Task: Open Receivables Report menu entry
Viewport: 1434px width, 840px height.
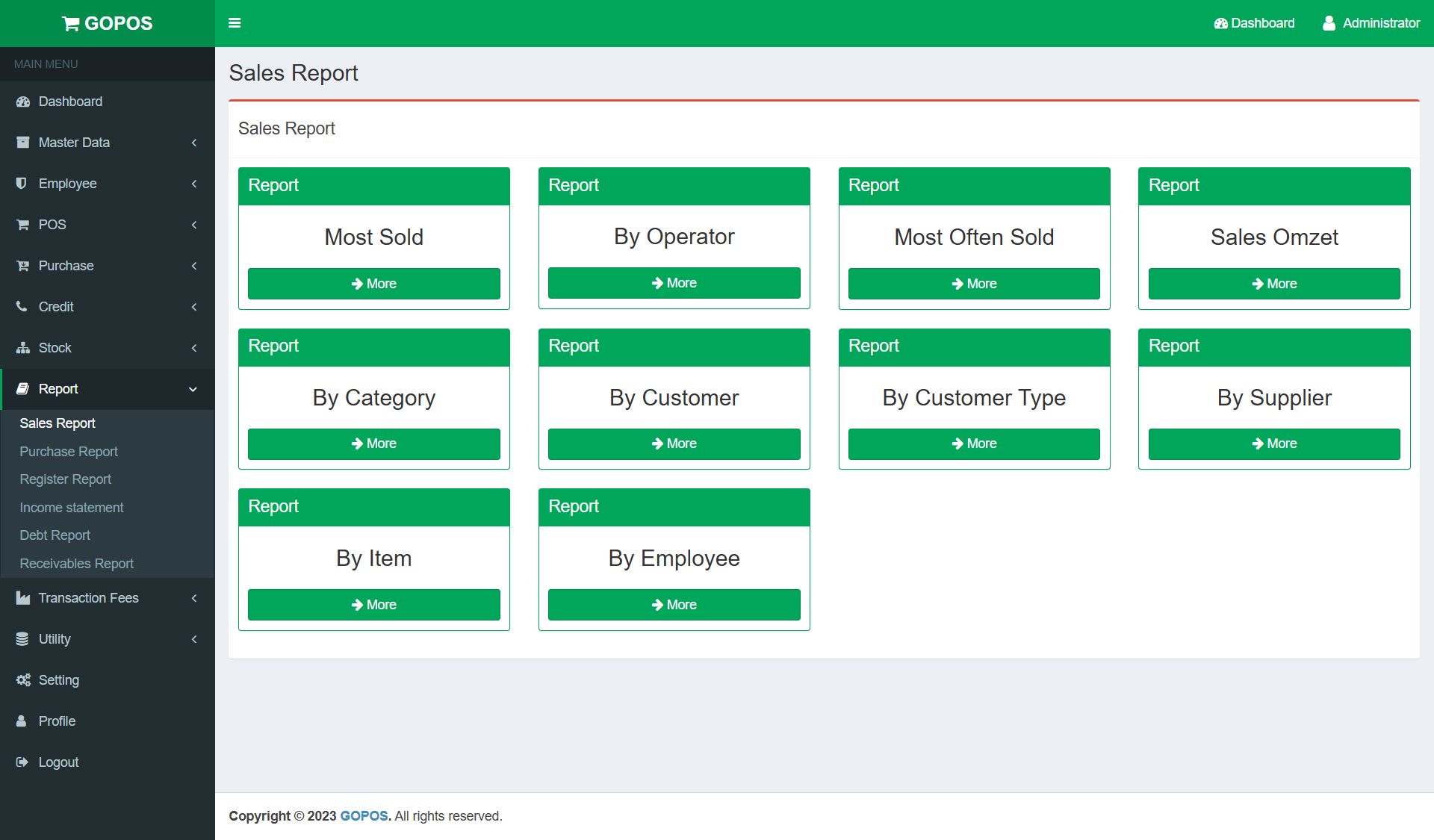Action: coord(76,564)
